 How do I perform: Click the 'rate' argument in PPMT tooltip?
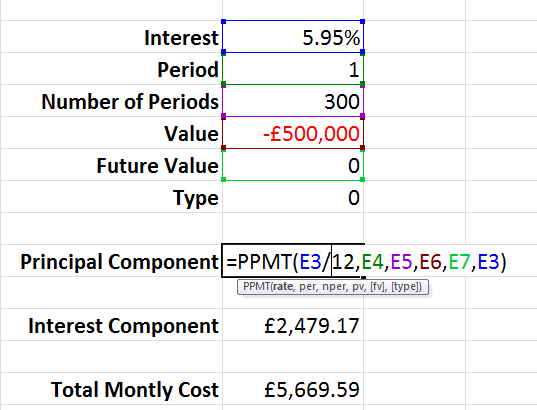click(x=283, y=286)
